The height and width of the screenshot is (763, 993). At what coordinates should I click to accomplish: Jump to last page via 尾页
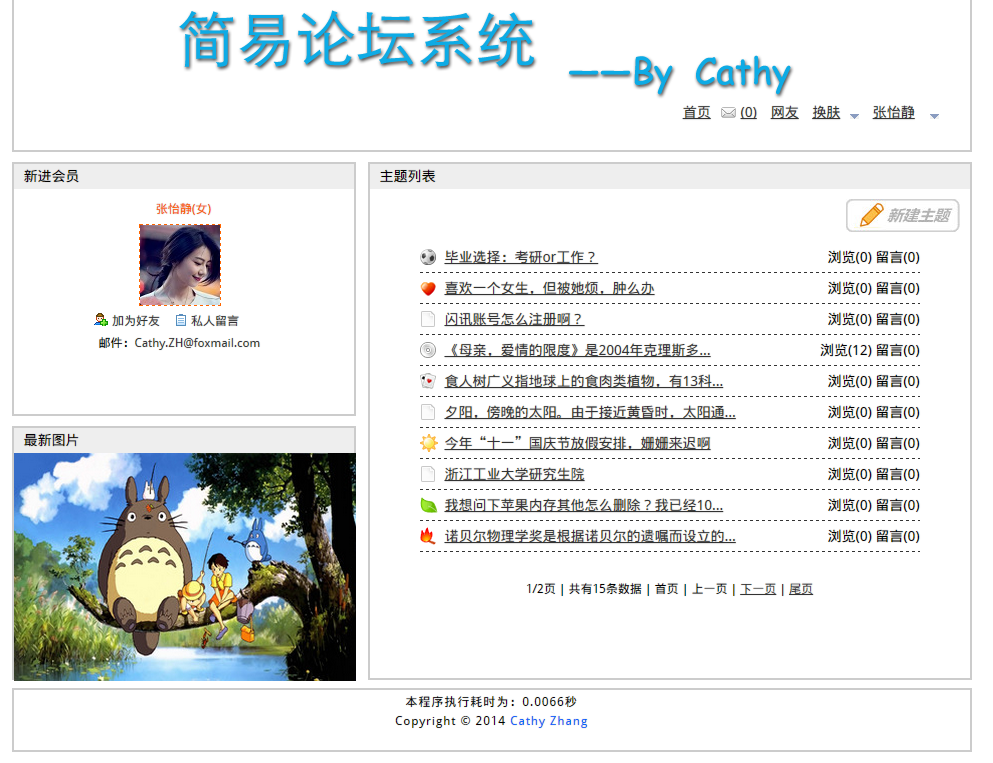pos(800,589)
